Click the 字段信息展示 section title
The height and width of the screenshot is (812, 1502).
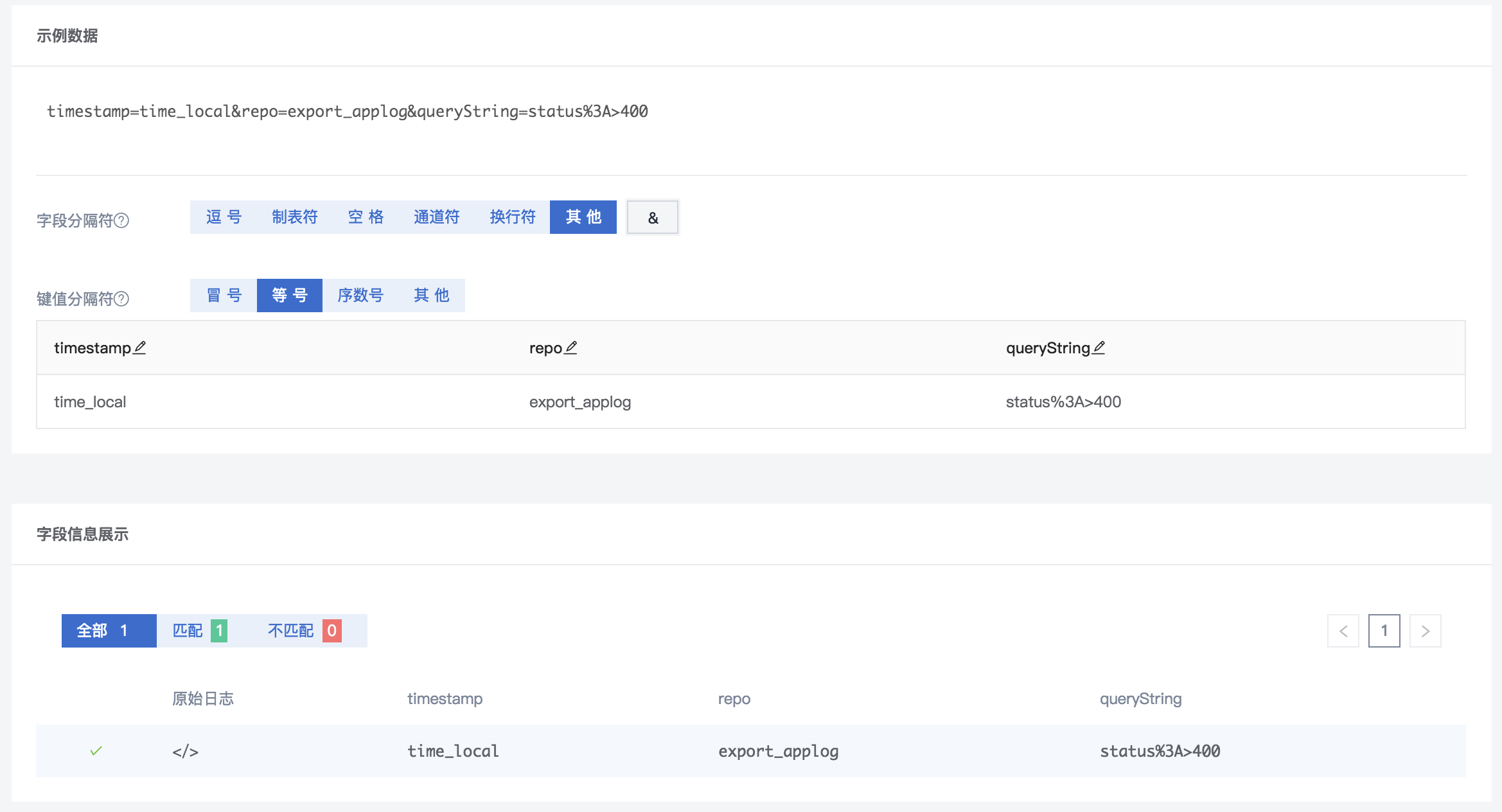82,534
